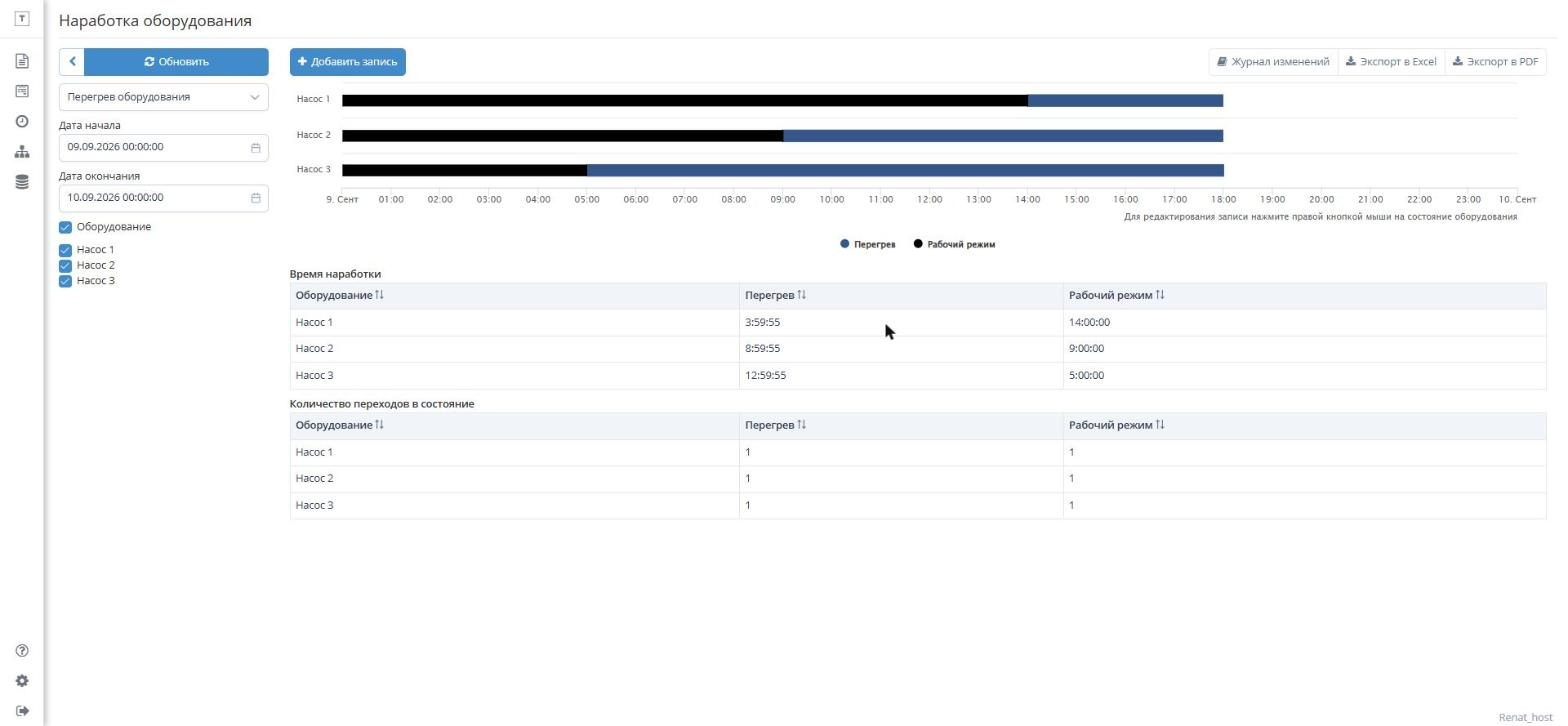Select Насос 3 blue overheating bar segment

tap(905, 170)
